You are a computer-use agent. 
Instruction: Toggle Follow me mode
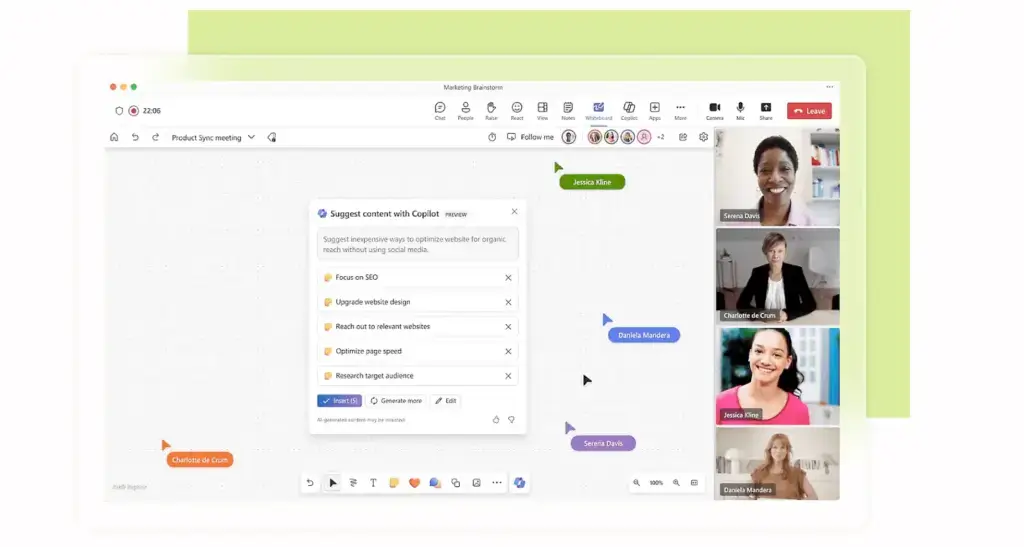tap(531, 137)
